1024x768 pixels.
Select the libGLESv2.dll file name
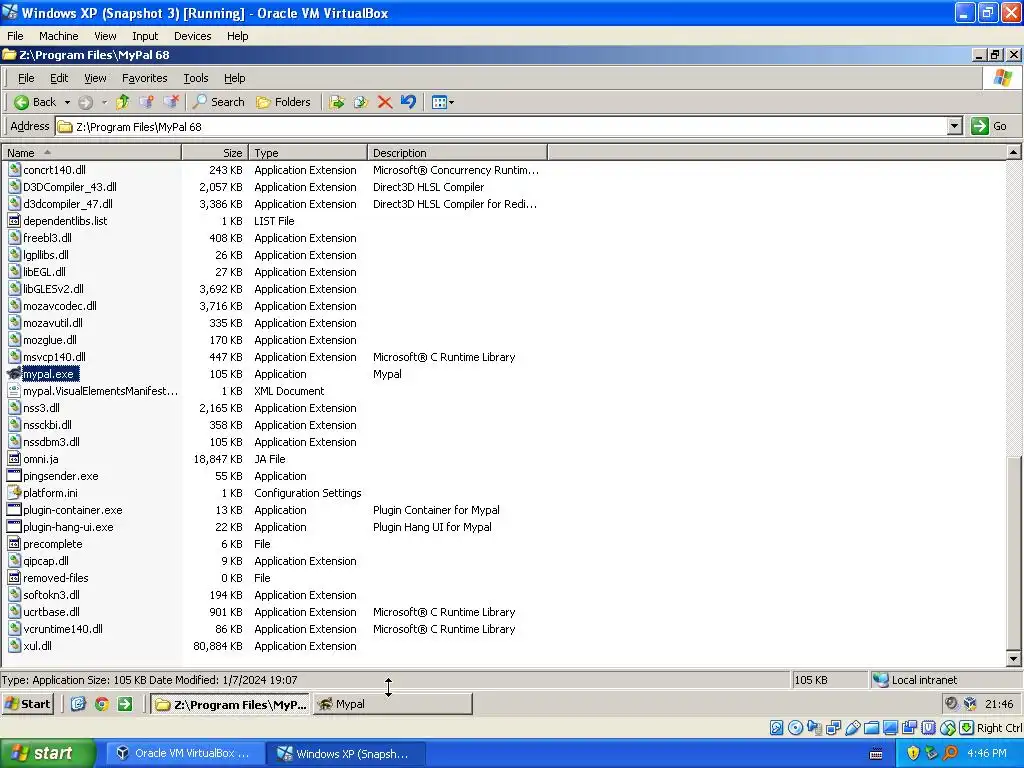54,289
